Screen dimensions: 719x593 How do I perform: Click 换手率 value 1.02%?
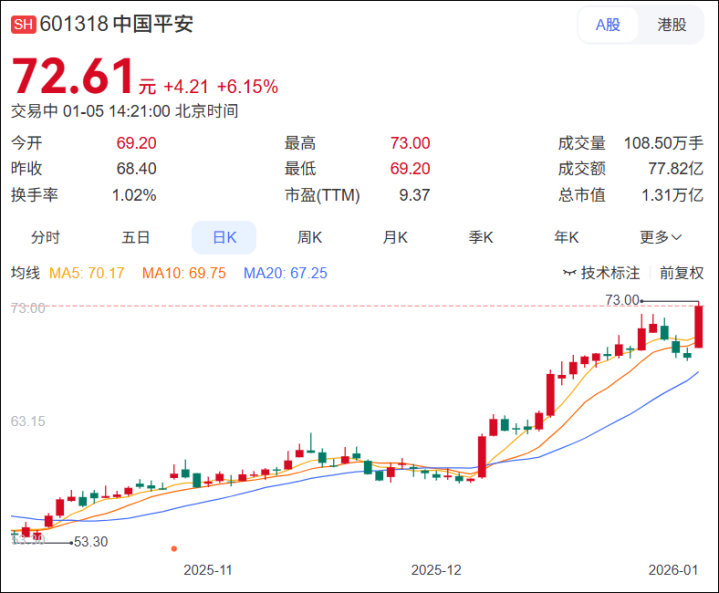point(134,195)
